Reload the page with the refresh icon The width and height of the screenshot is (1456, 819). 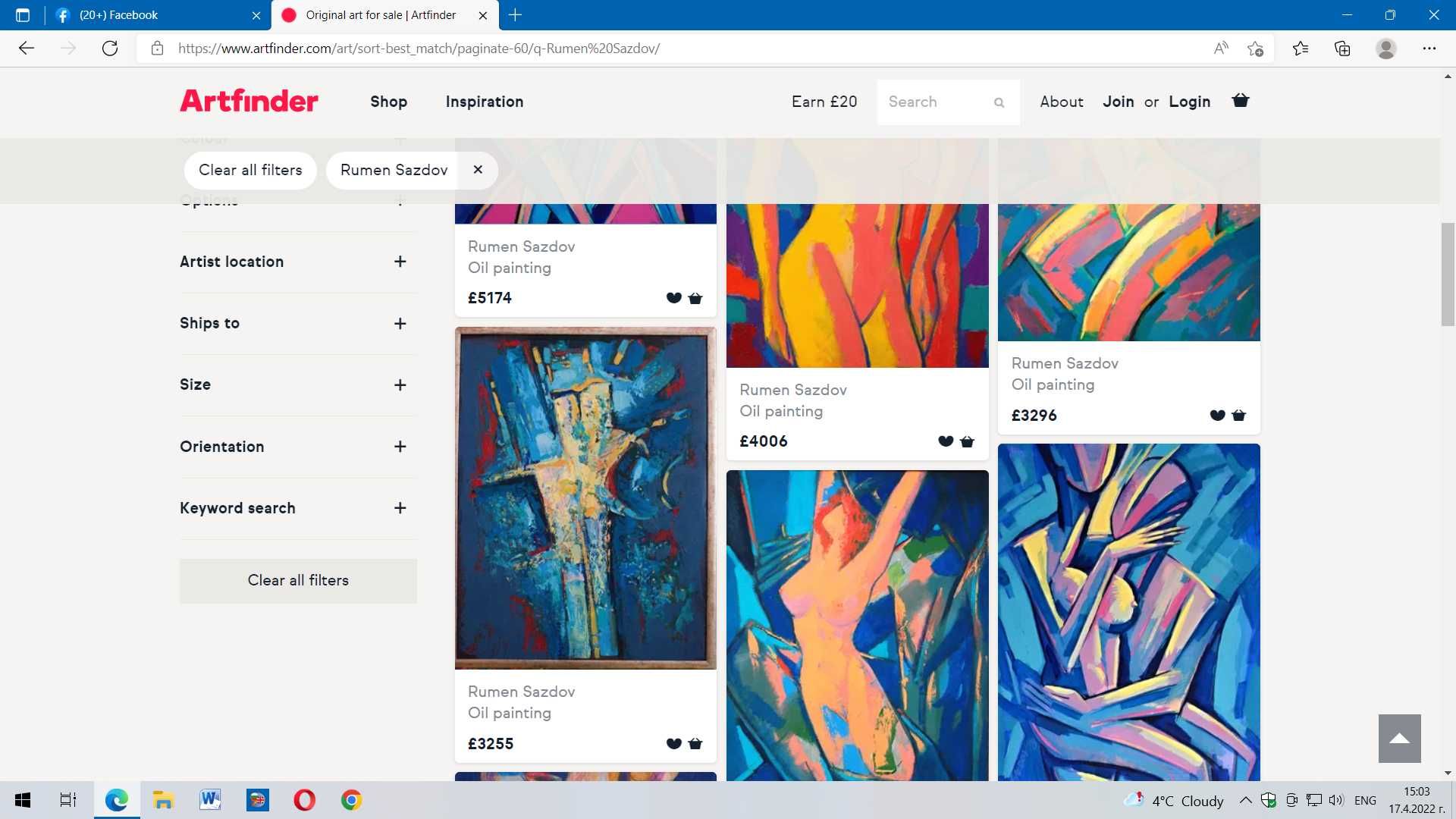(110, 49)
